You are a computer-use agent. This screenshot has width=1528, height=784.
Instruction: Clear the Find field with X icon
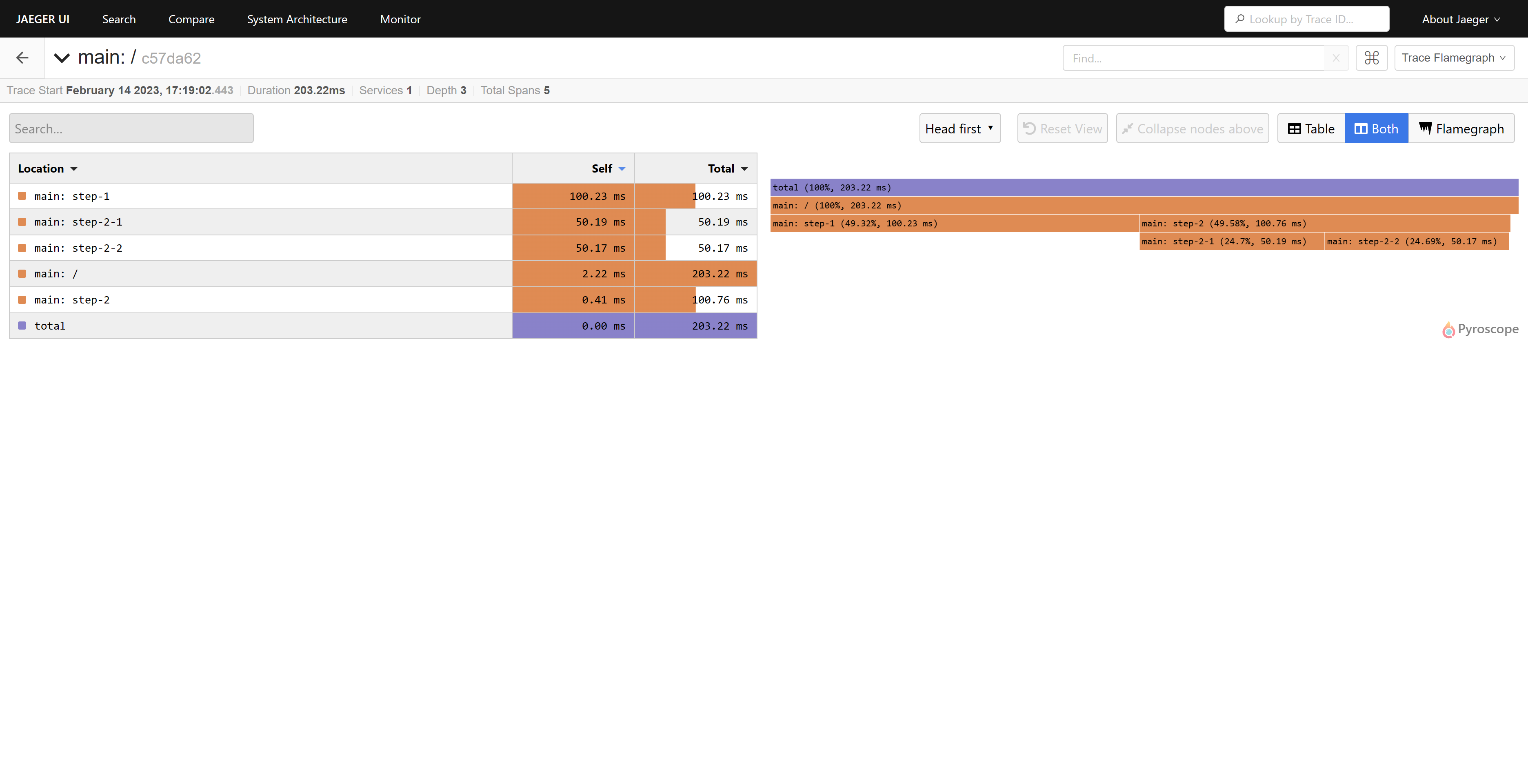point(1336,58)
